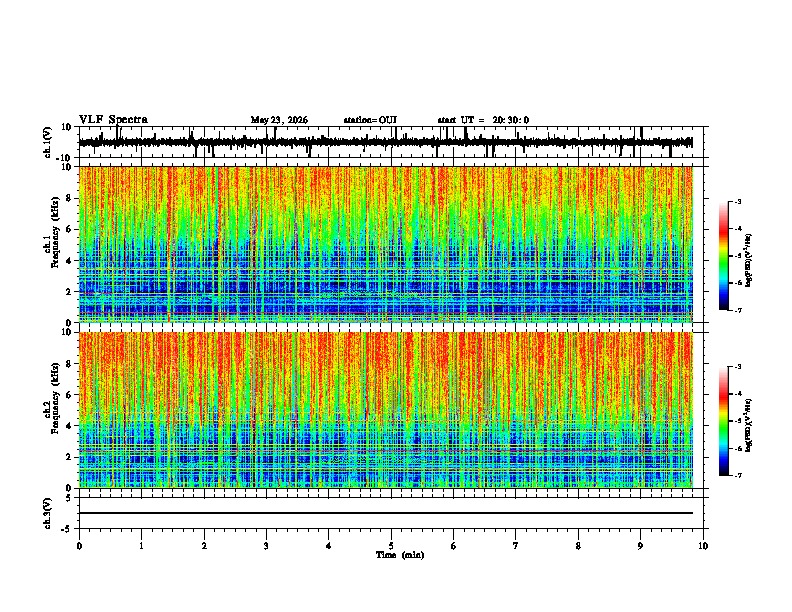Click the May 23, 2026 date label
Image resolution: width=792 pixels, height=612 pixels.
(279, 120)
